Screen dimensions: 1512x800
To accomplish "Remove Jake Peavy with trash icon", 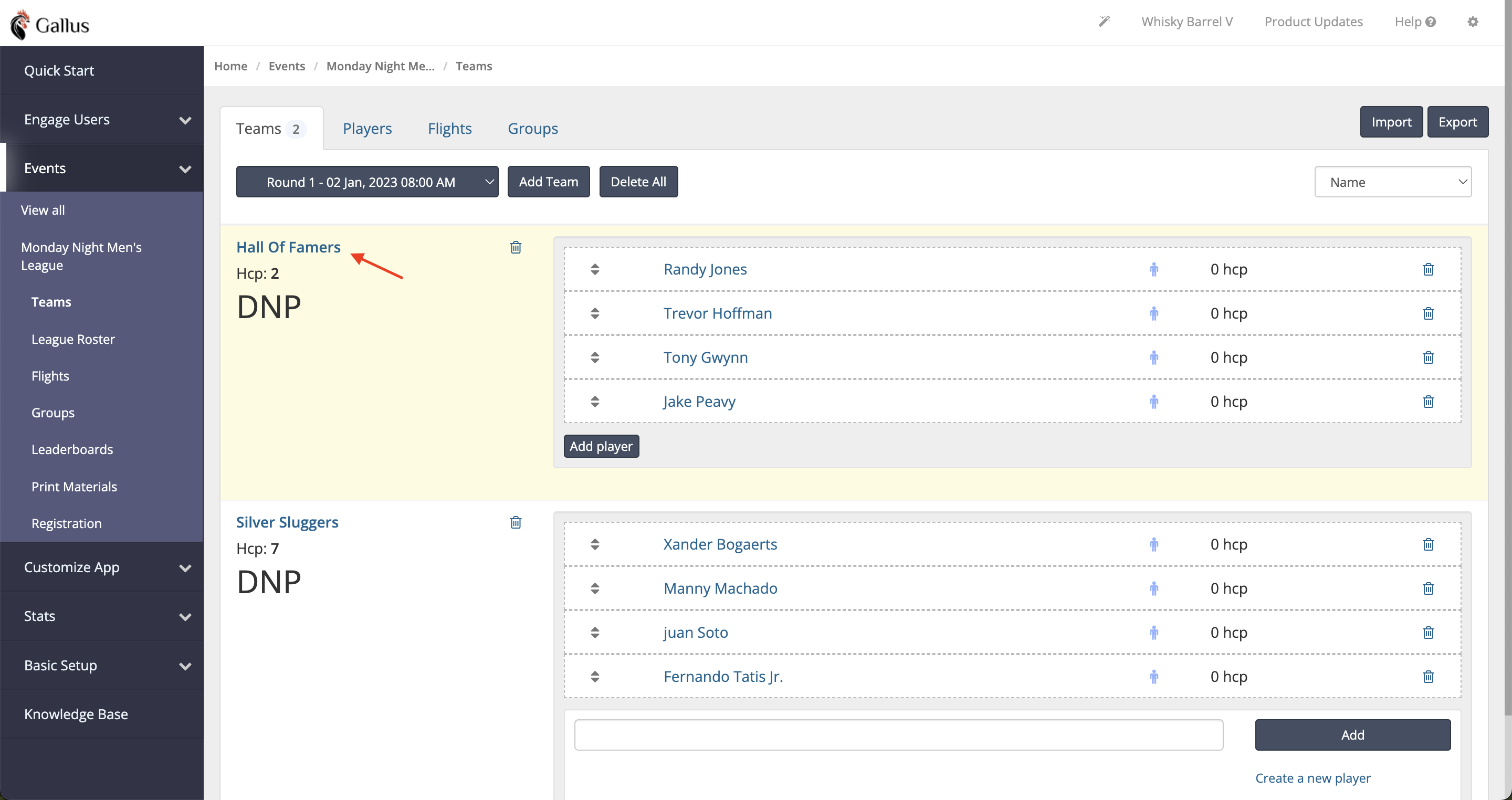I will pyautogui.click(x=1428, y=402).
